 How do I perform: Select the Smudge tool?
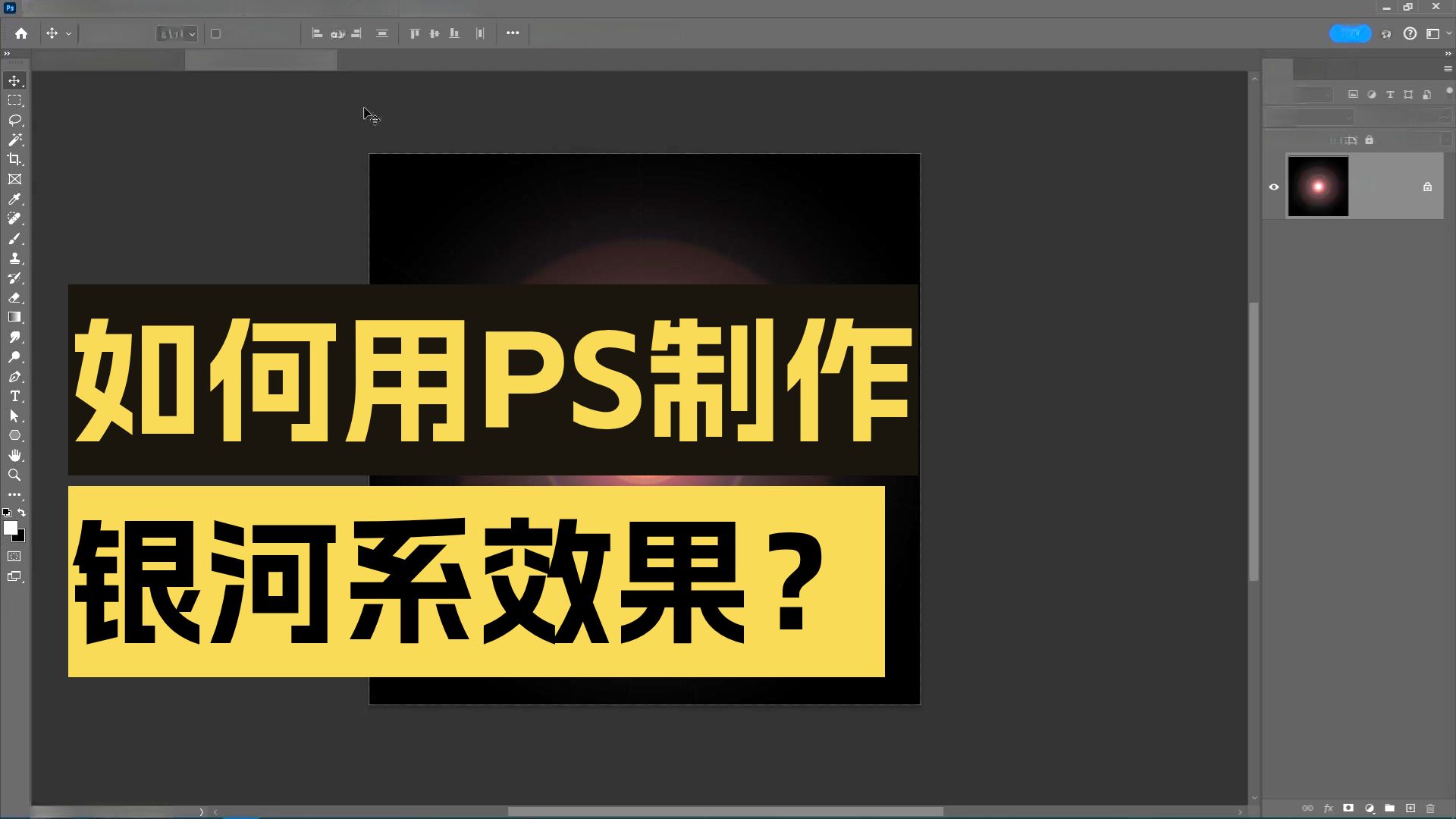(x=14, y=337)
